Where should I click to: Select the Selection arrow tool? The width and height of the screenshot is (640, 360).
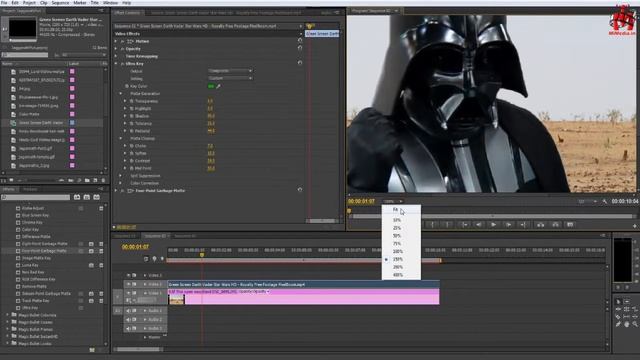pos(618,302)
